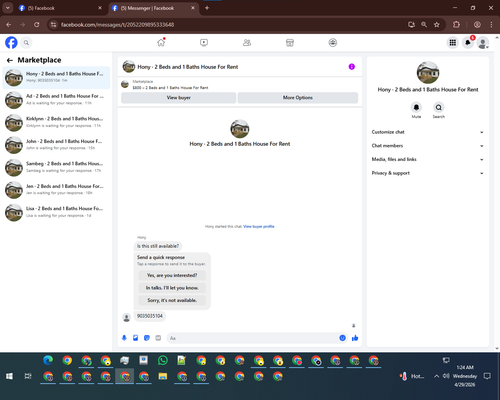Open the account profile avatar menu
The height and width of the screenshot is (400, 500).
[x=483, y=43]
